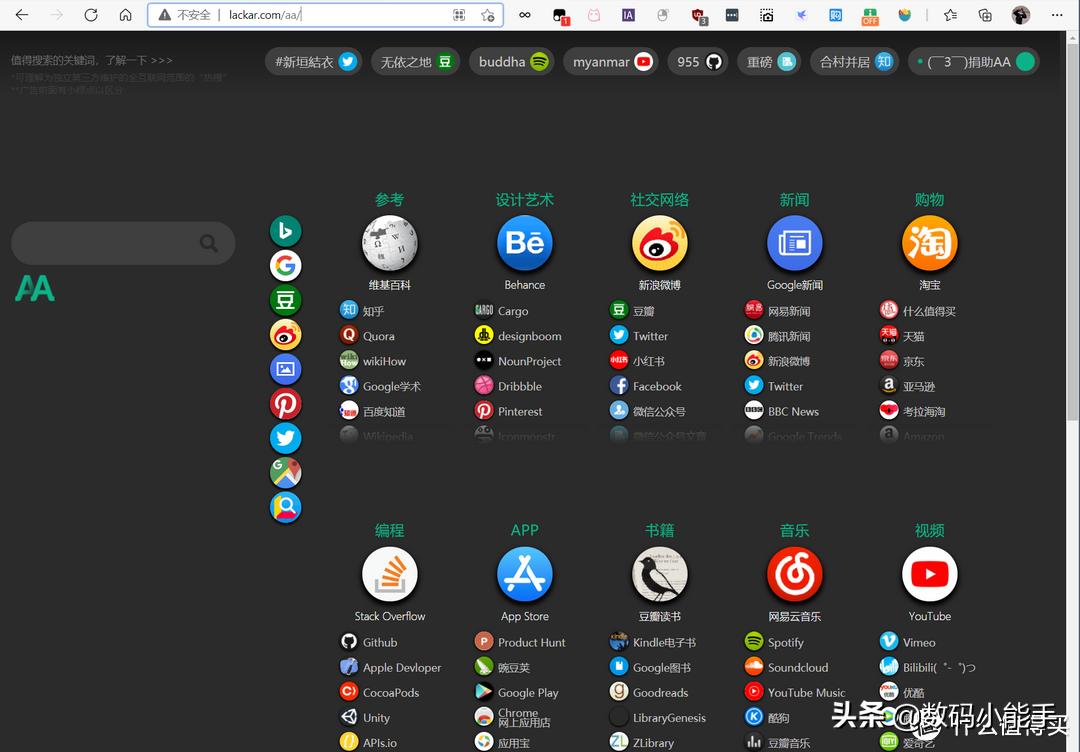Add page to favorites star icon
1080x752 pixels.
(x=488, y=15)
